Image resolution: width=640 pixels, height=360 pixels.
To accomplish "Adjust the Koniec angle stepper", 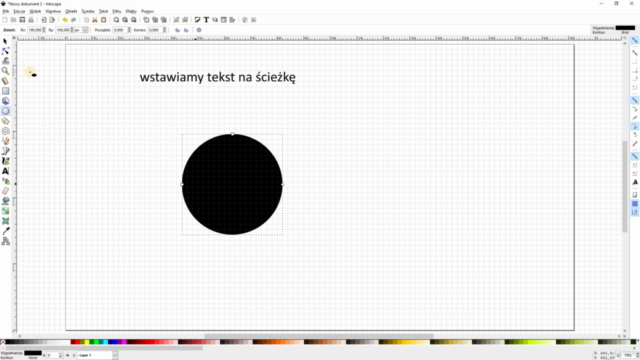I will pyautogui.click(x=164, y=30).
